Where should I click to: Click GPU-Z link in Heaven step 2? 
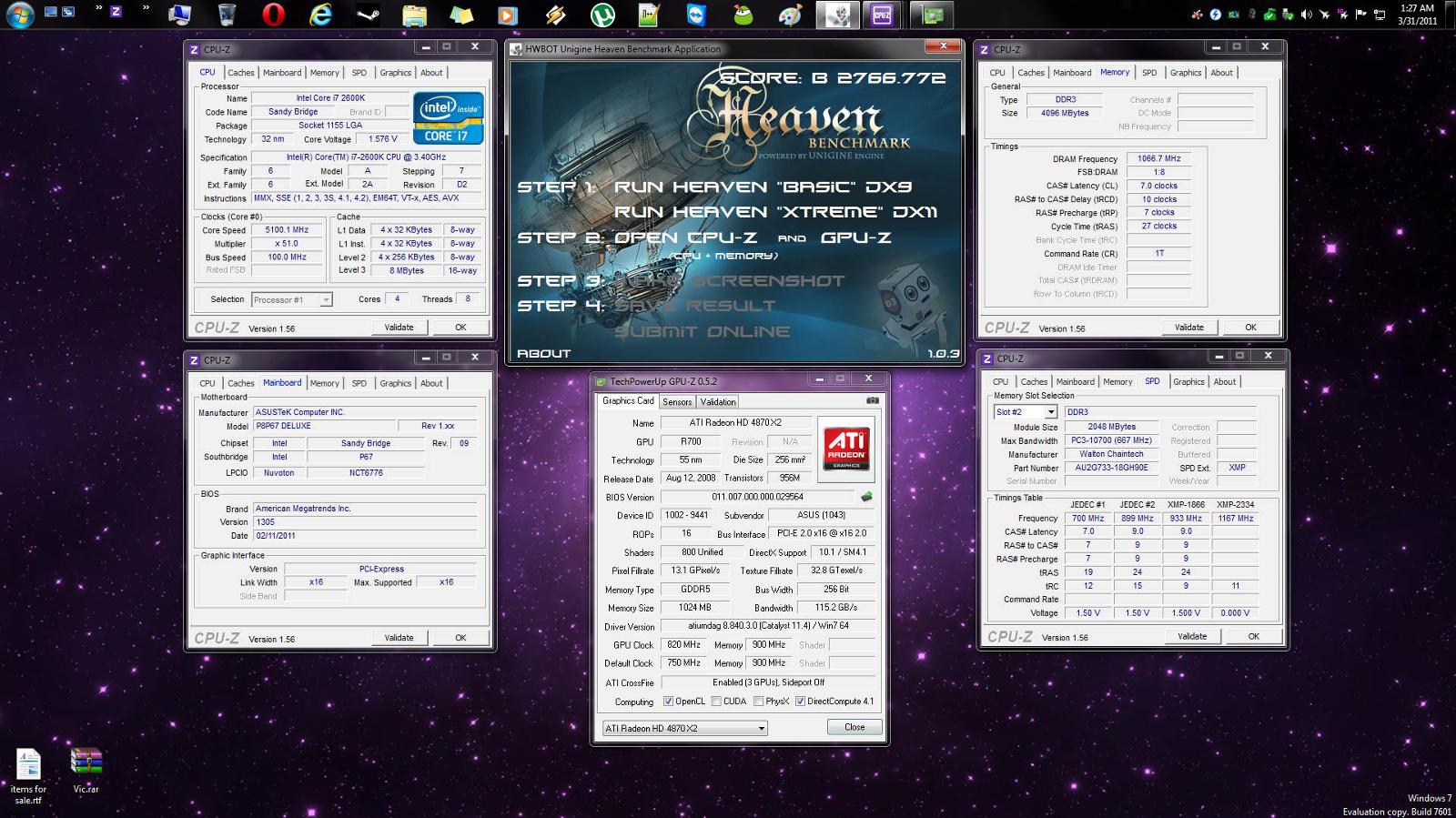tap(855, 237)
